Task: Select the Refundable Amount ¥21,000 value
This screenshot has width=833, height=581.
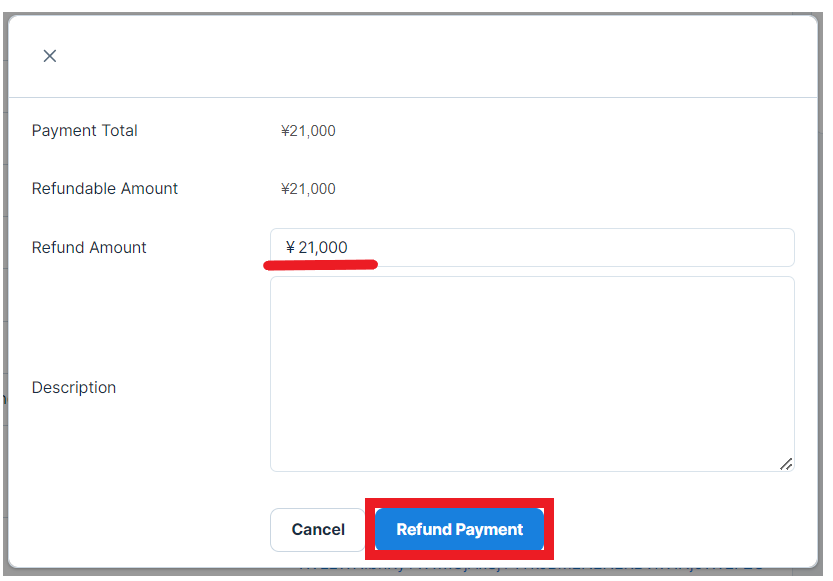Action: click(308, 189)
